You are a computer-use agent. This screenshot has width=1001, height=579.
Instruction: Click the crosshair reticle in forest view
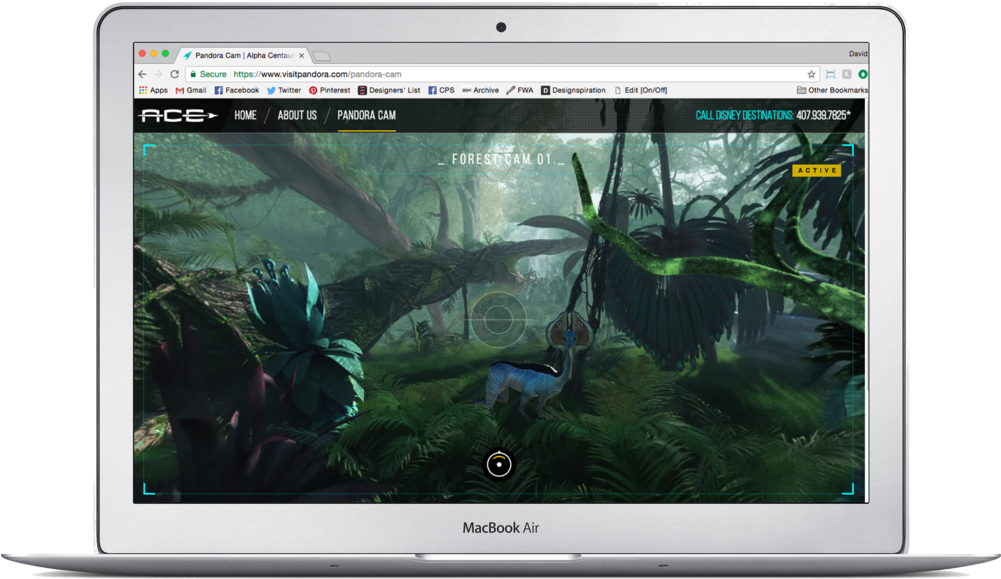[499, 319]
